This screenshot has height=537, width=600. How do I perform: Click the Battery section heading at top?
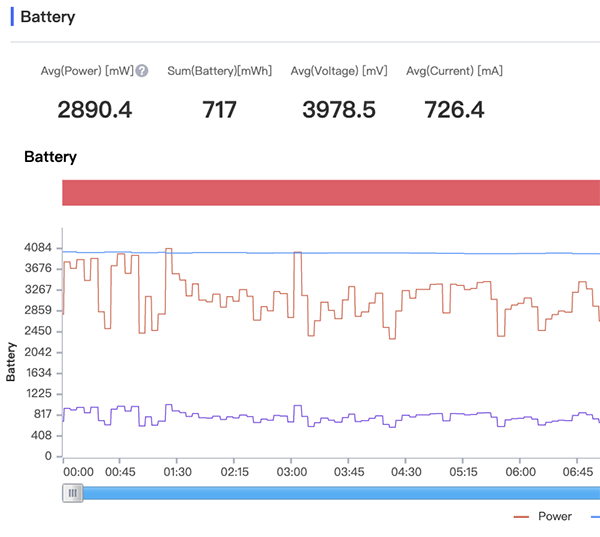point(47,17)
